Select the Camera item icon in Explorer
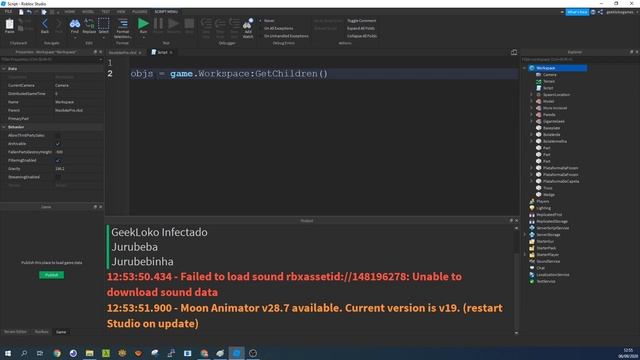The image size is (640, 360). (x=538, y=75)
